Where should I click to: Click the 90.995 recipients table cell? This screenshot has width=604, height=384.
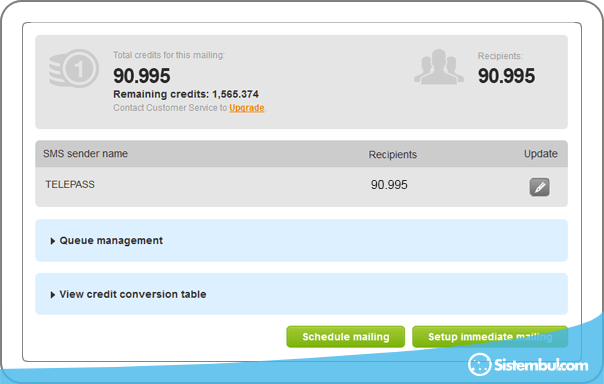pos(389,185)
